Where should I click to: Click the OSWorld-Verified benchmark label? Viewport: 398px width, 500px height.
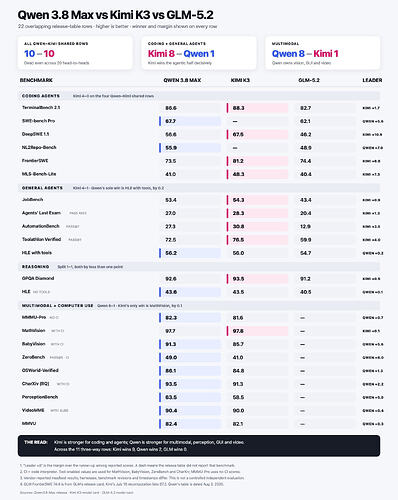pos(40,370)
